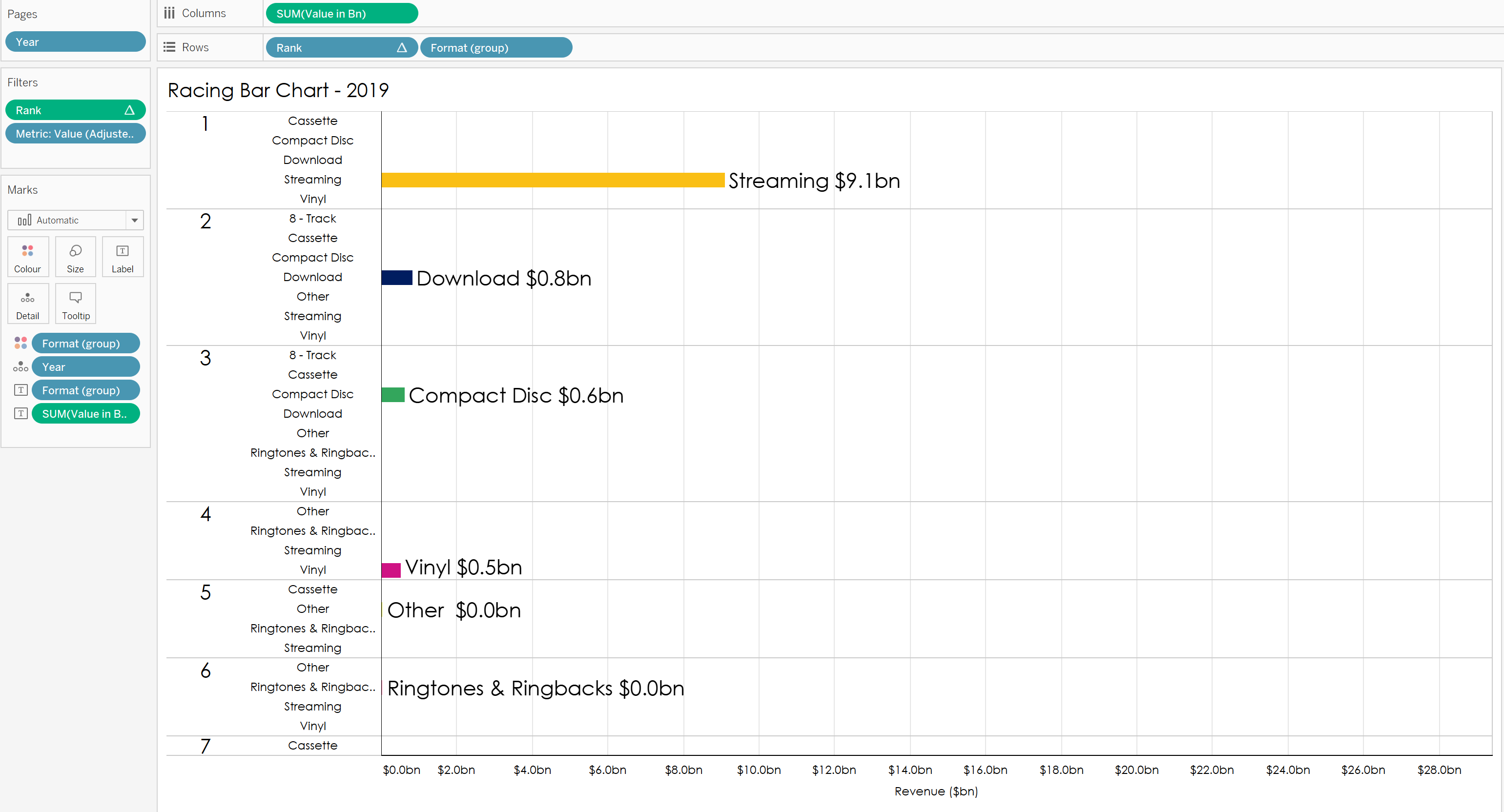Click the colour icon beside Format (group) pill
Viewport: 1504px width, 812px height.
click(x=21, y=343)
